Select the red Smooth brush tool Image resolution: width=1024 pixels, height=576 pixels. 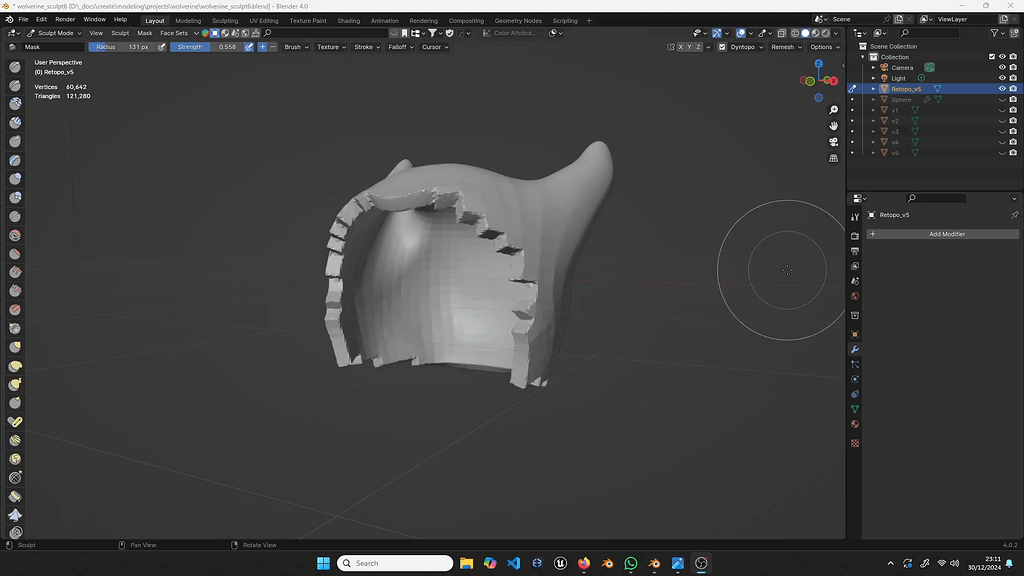(15, 235)
